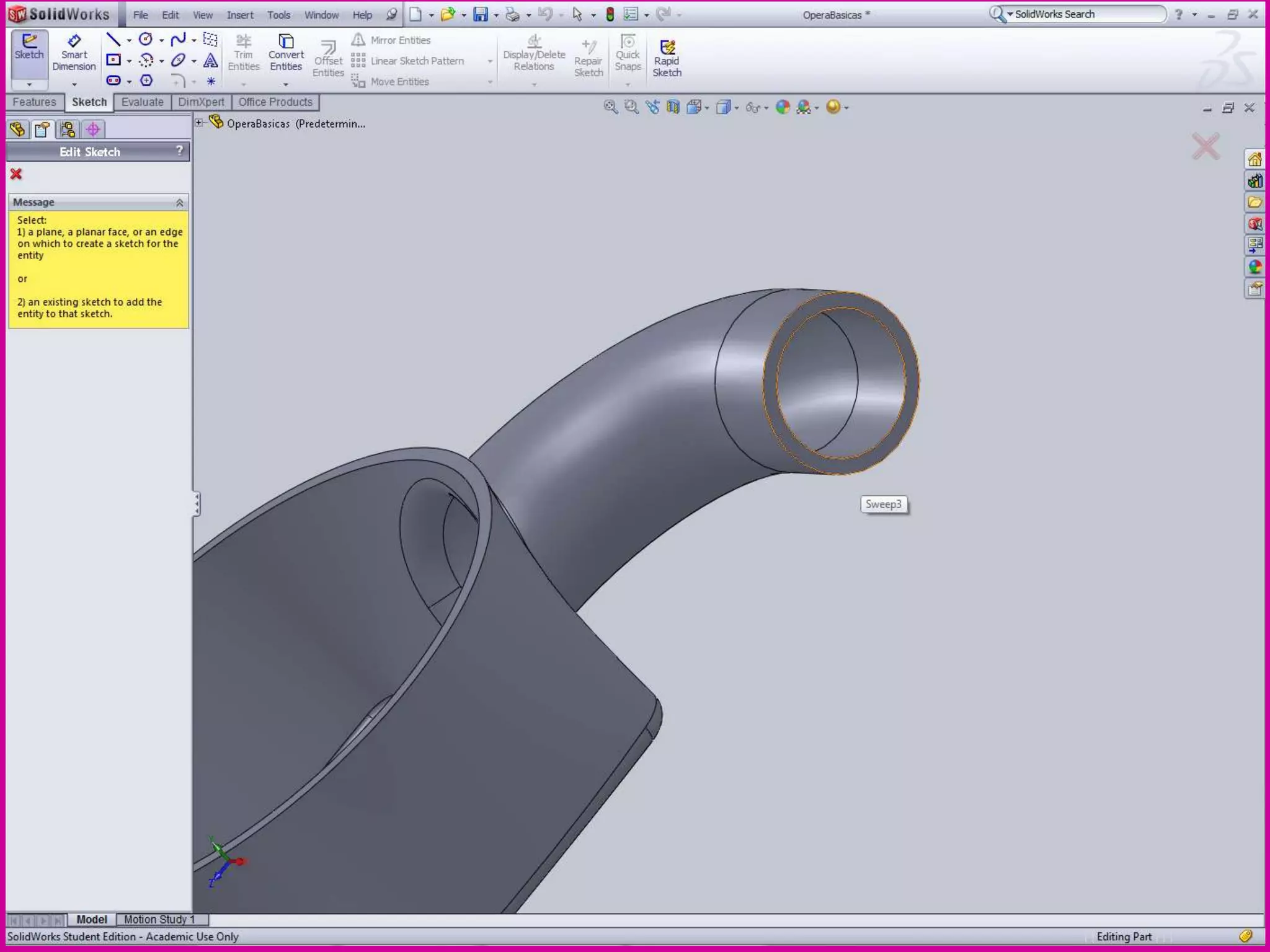The height and width of the screenshot is (952, 1270).
Task: Expand the OperaBasicas feature tree
Action: click(x=199, y=123)
